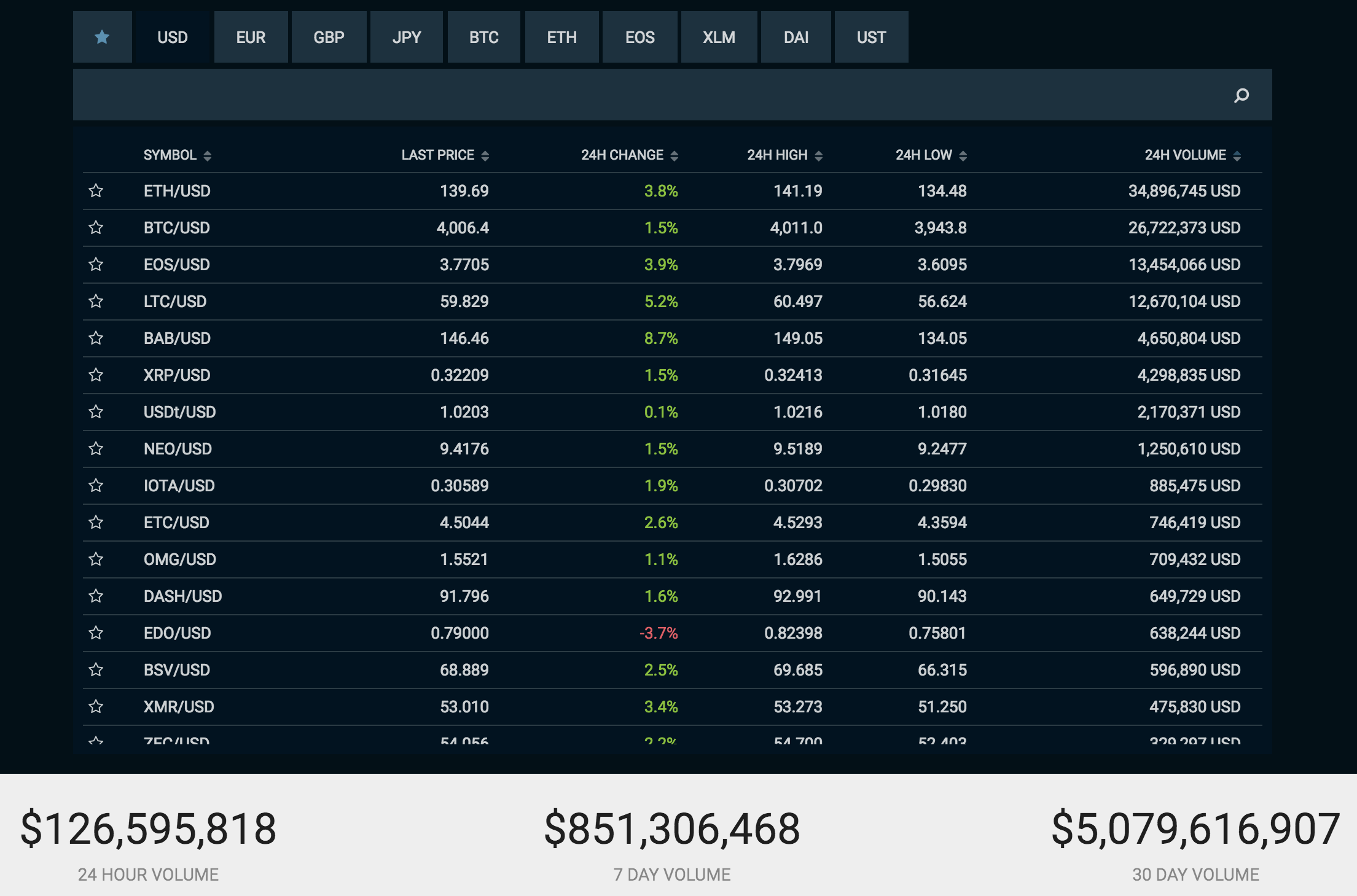Image resolution: width=1357 pixels, height=896 pixels.
Task: Click the $5,079,616,907 30 day volume
Action: (1195, 829)
